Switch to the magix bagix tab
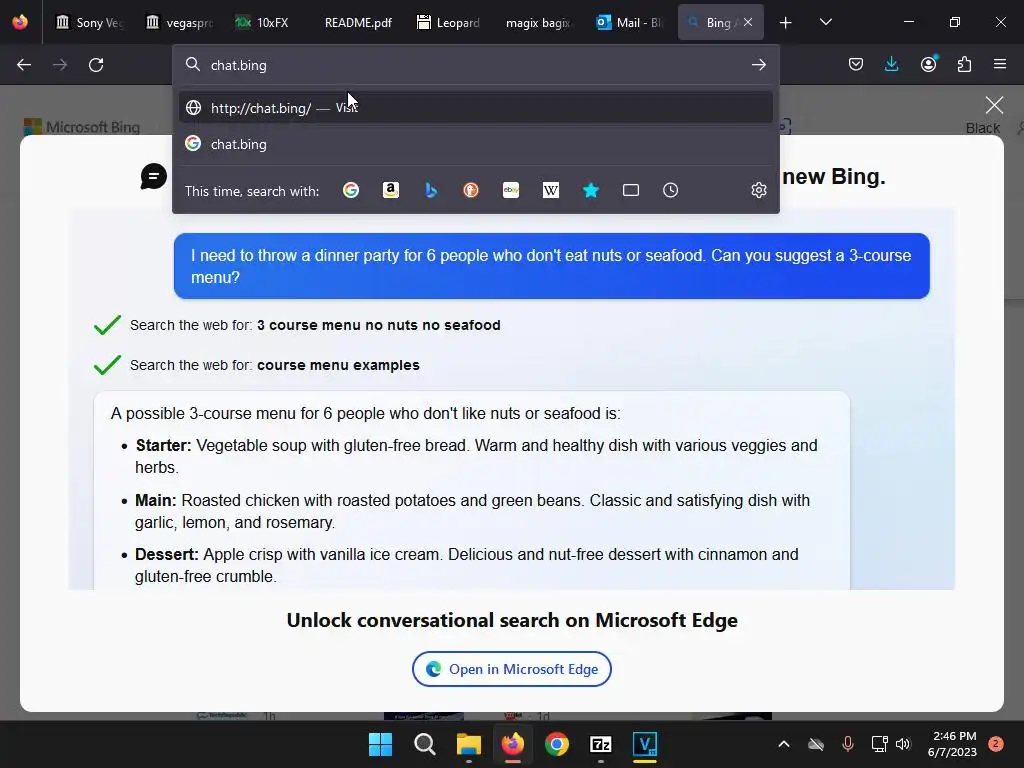Screen dimensions: 1024x768 click(538, 22)
